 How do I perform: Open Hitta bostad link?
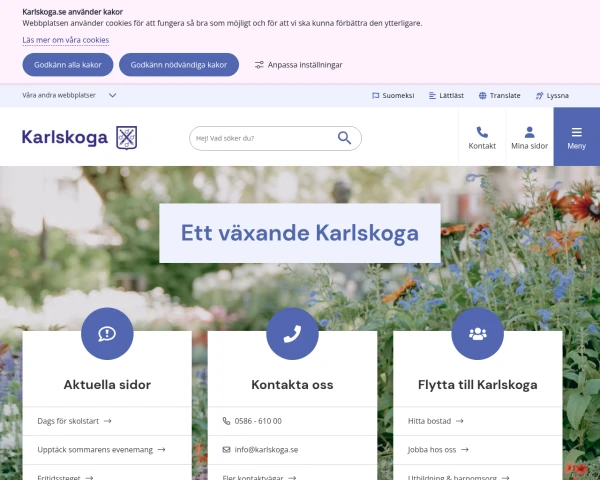(x=436, y=421)
